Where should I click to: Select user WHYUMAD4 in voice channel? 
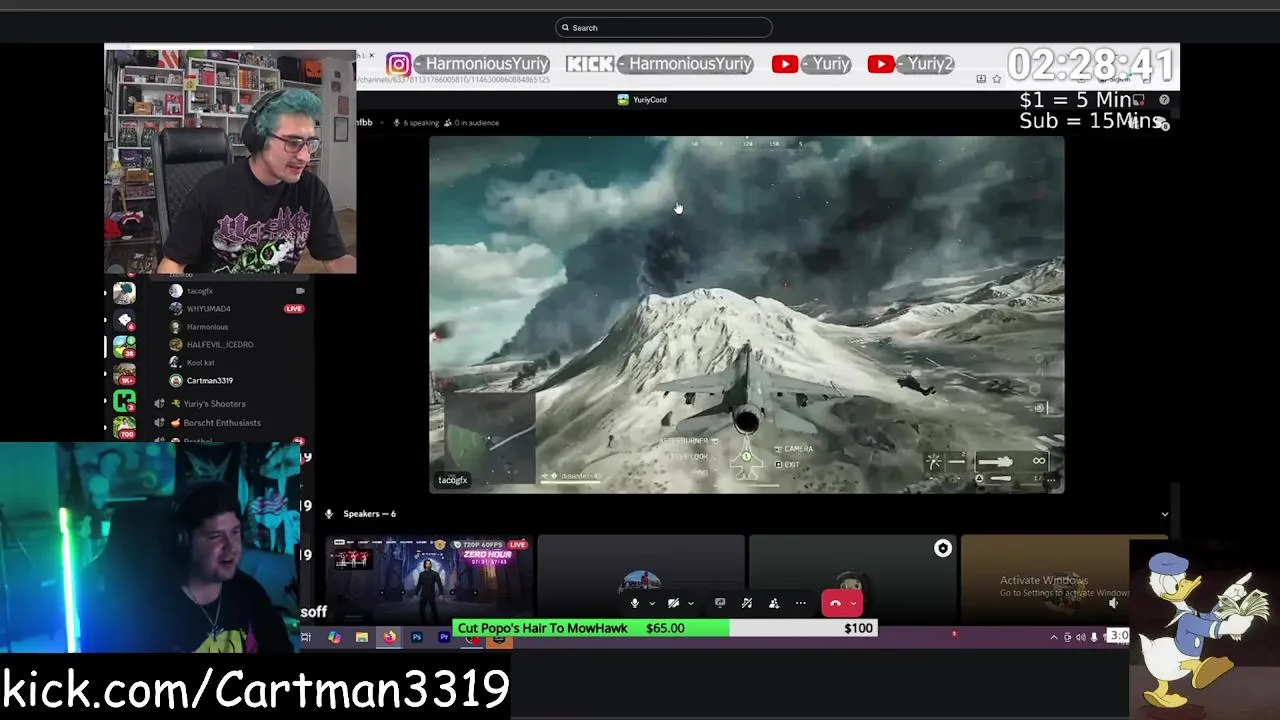209,309
